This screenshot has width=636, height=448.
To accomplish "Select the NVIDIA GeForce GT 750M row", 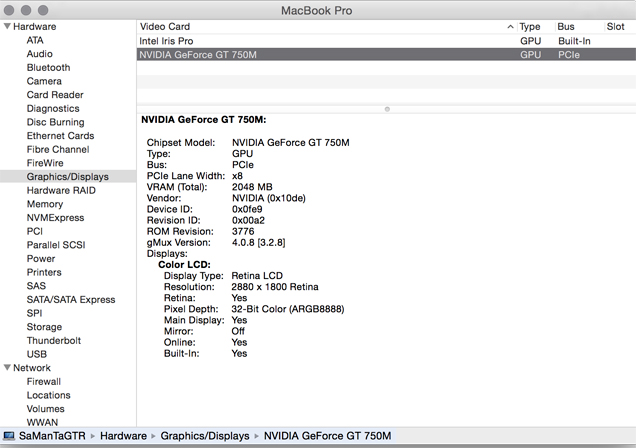I will coord(386,55).
